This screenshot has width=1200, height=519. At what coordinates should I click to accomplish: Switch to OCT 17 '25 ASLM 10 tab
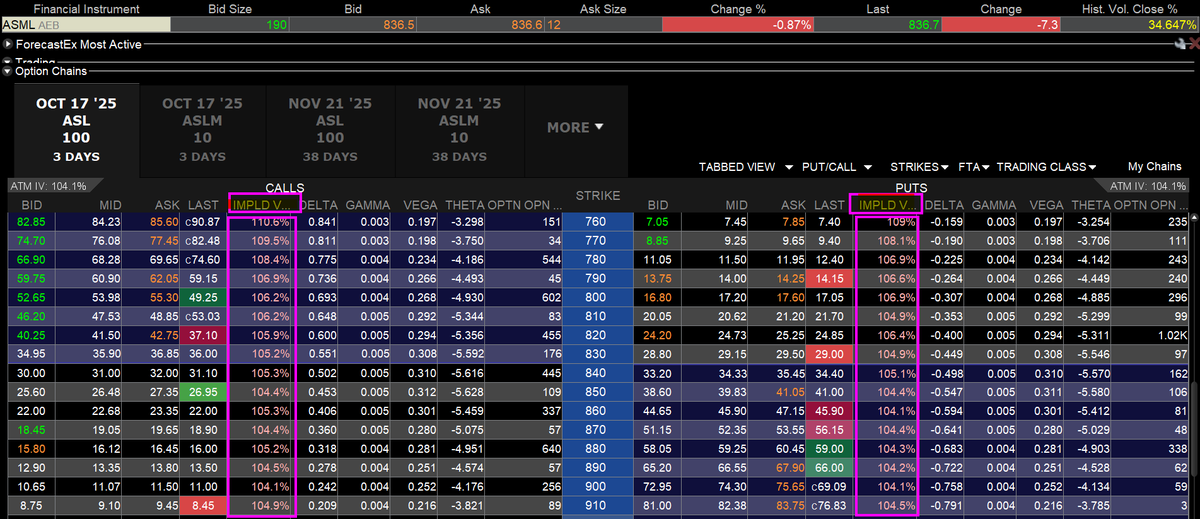[202, 130]
